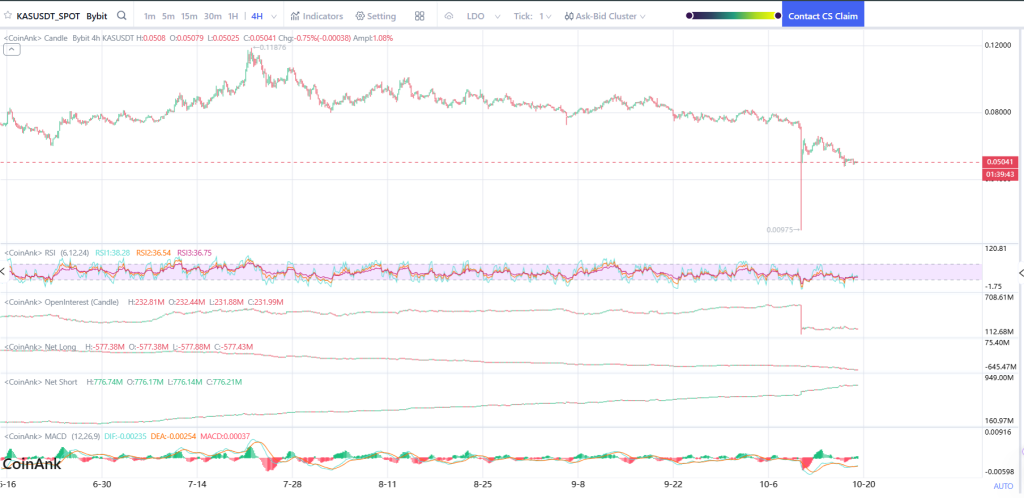
Task: Expand the timeframe dropdown arrow
Action: [x=273, y=16]
